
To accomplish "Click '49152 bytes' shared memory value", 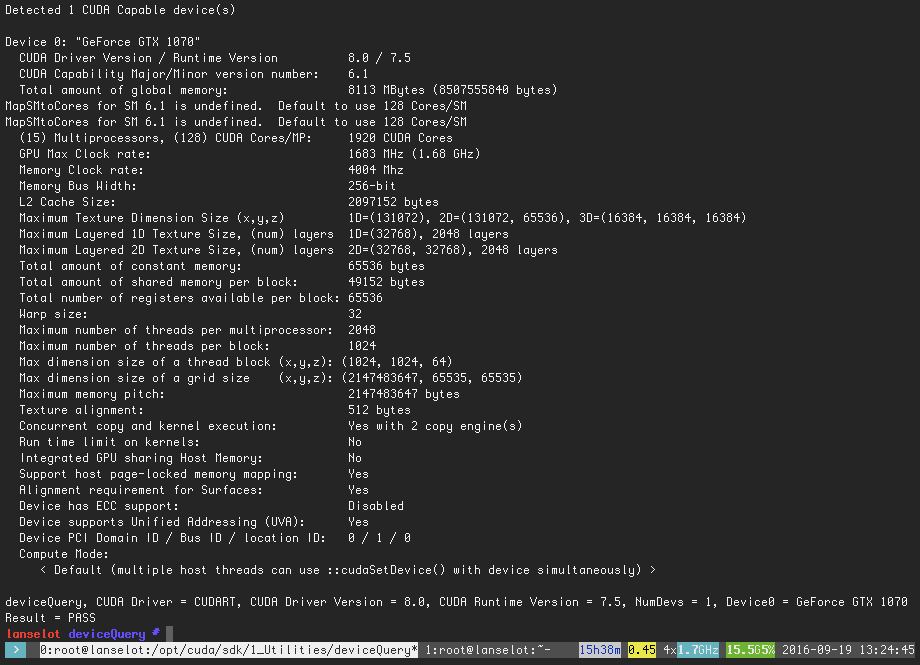I will tap(386, 282).
